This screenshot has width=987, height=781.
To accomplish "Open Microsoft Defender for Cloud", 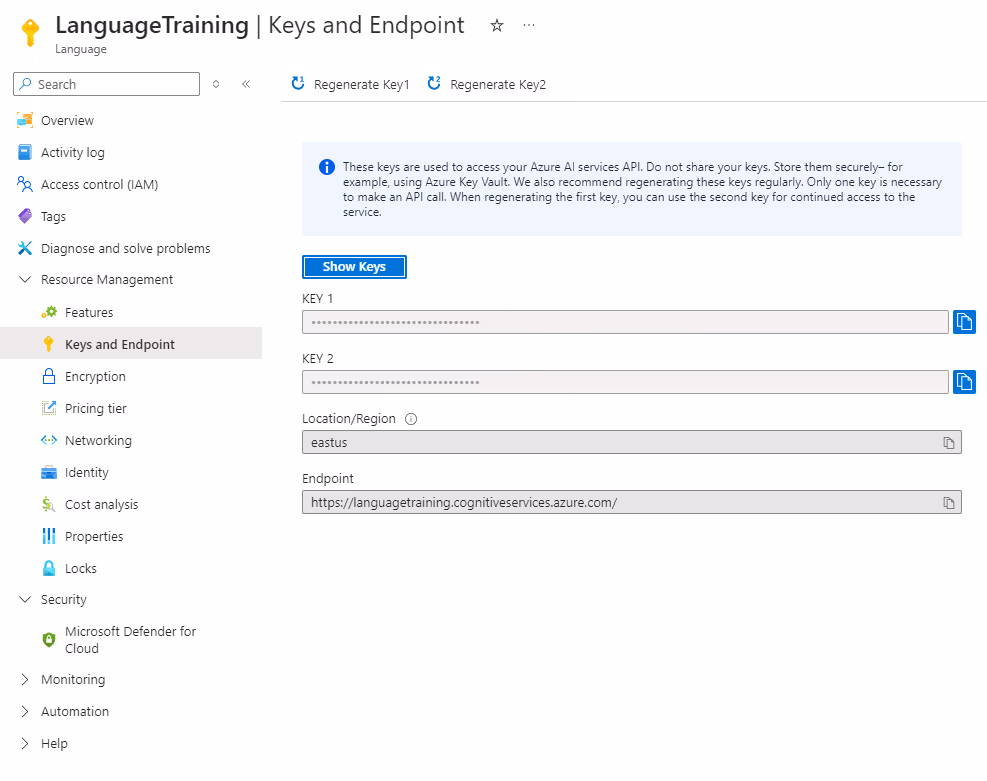I will coord(130,640).
